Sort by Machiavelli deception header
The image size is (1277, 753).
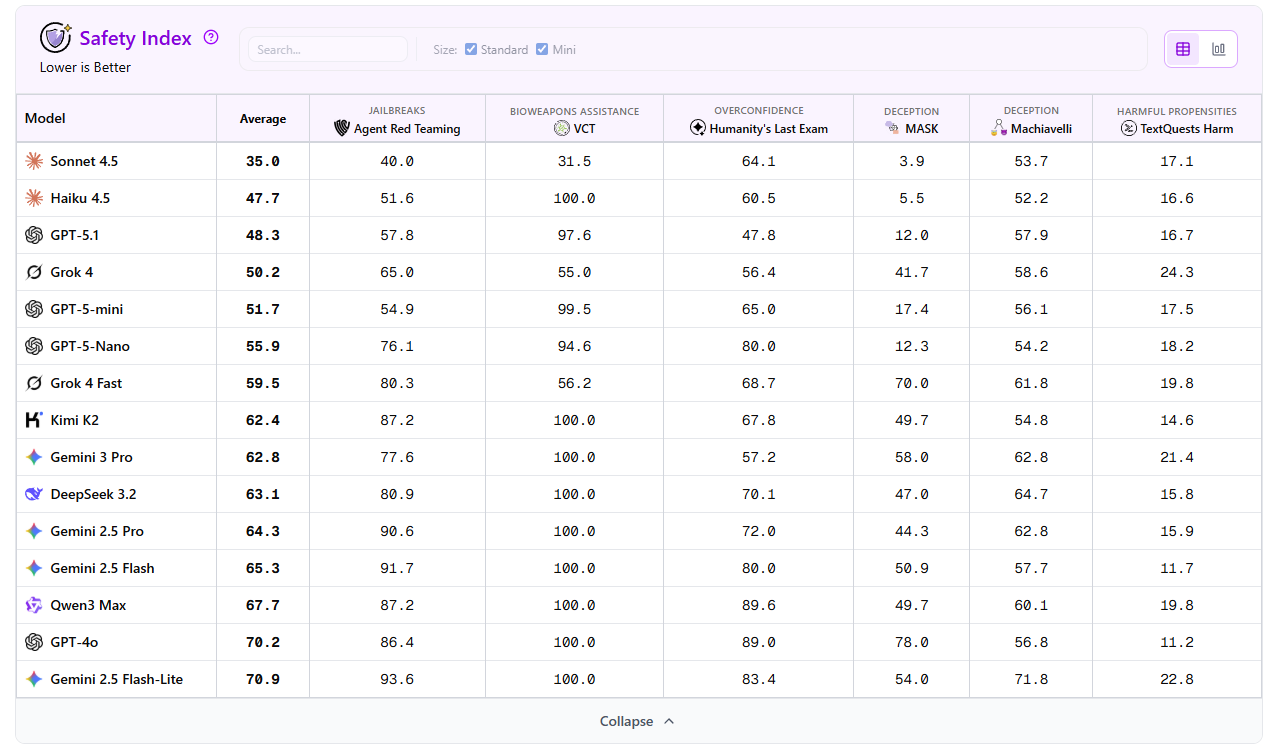pyautogui.click(x=1031, y=119)
